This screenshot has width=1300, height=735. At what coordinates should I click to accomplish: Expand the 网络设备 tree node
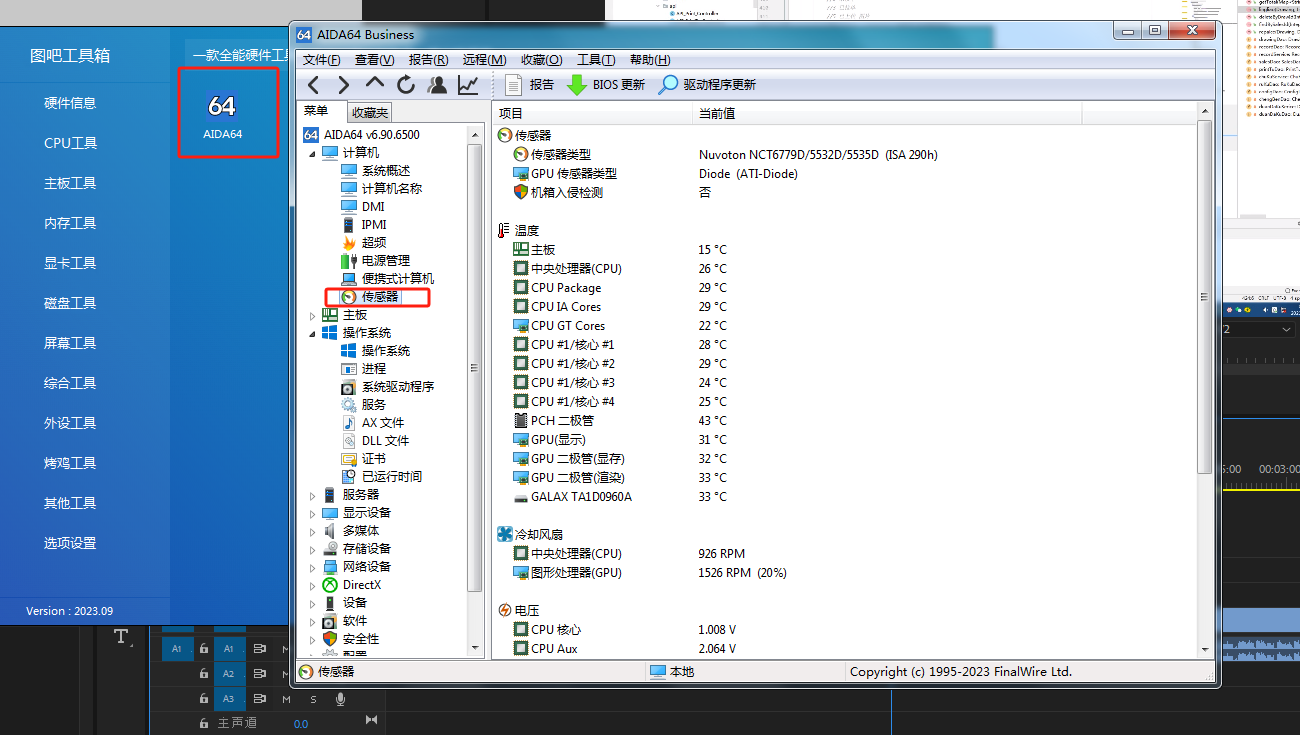(x=312, y=567)
